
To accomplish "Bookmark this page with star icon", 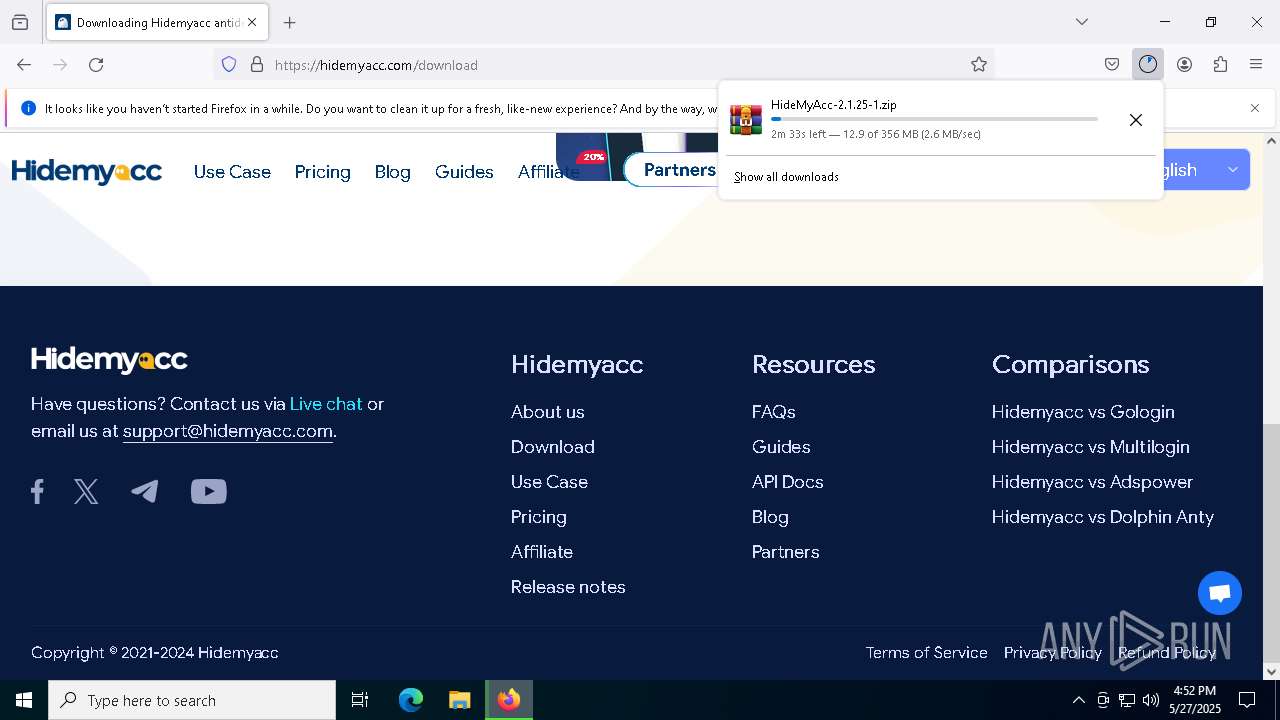I will pyautogui.click(x=979, y=65).
